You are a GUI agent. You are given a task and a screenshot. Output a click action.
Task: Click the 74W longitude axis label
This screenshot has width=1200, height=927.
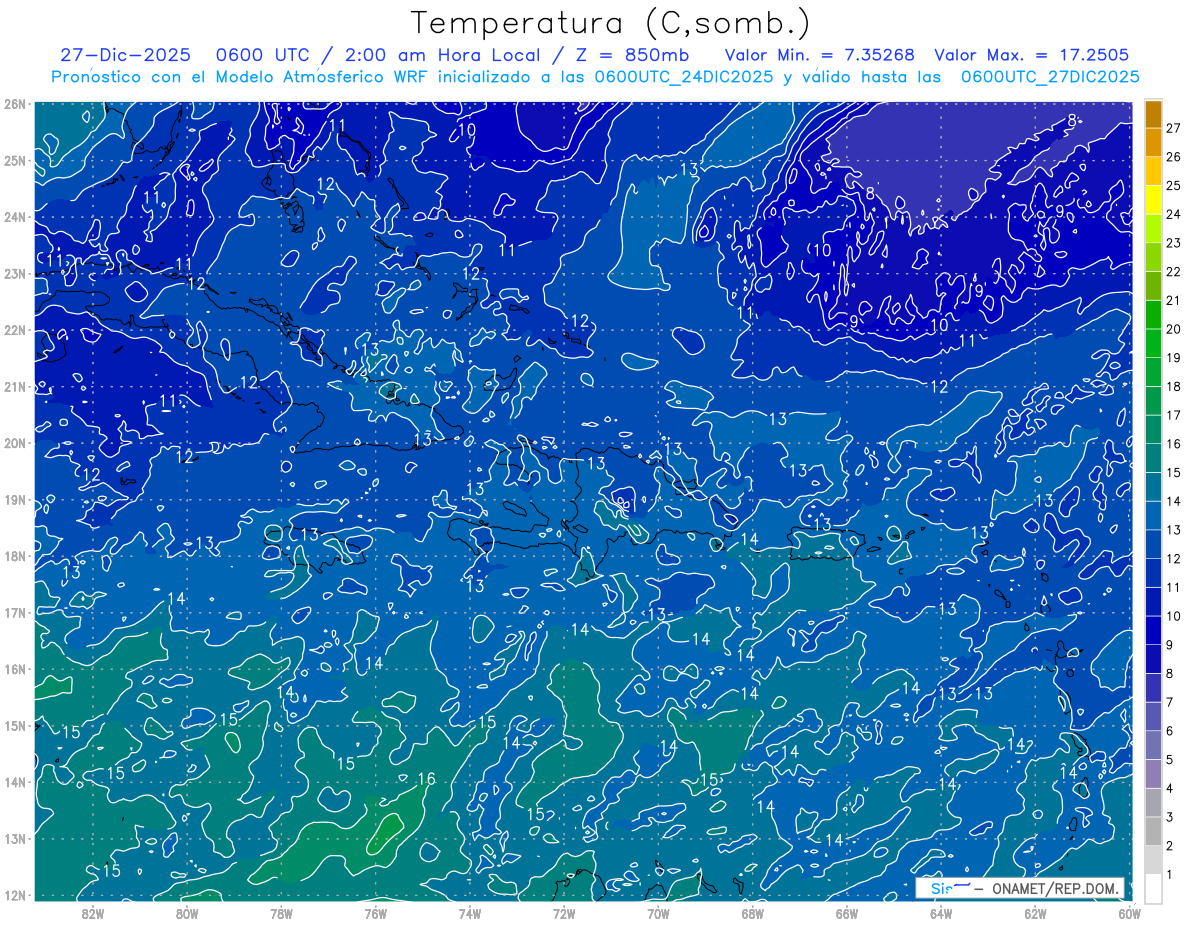point(469,912)
